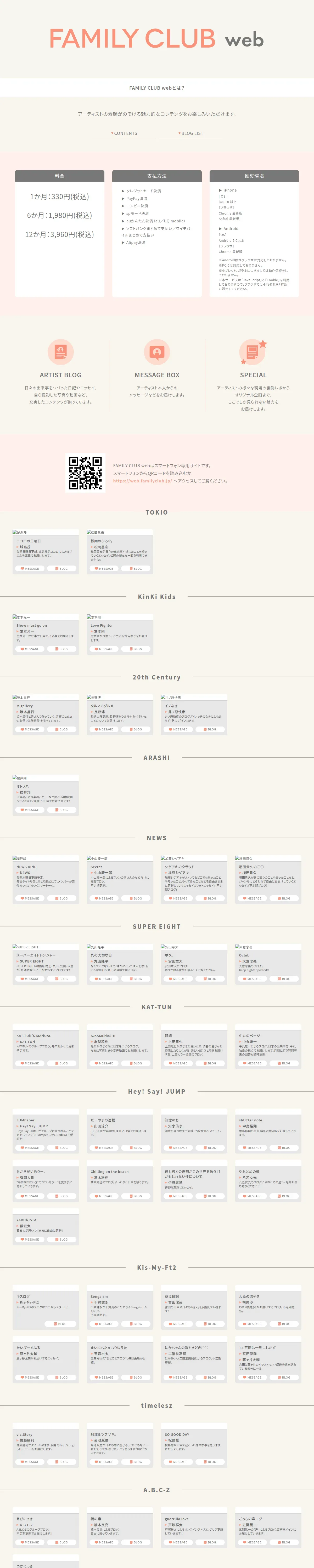This screenshot has width=314, height=1568.
Task: Open BLOG for 松岡のぶろぐ。
Action: point(136,568)
